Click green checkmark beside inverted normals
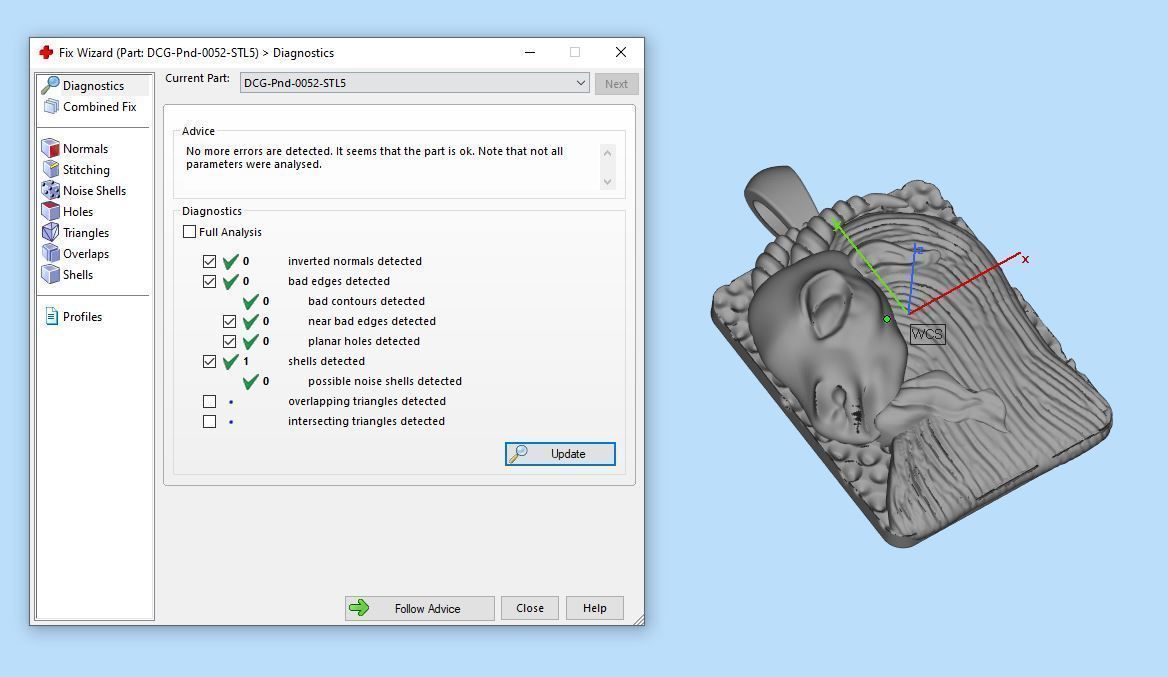 point(230,261)
